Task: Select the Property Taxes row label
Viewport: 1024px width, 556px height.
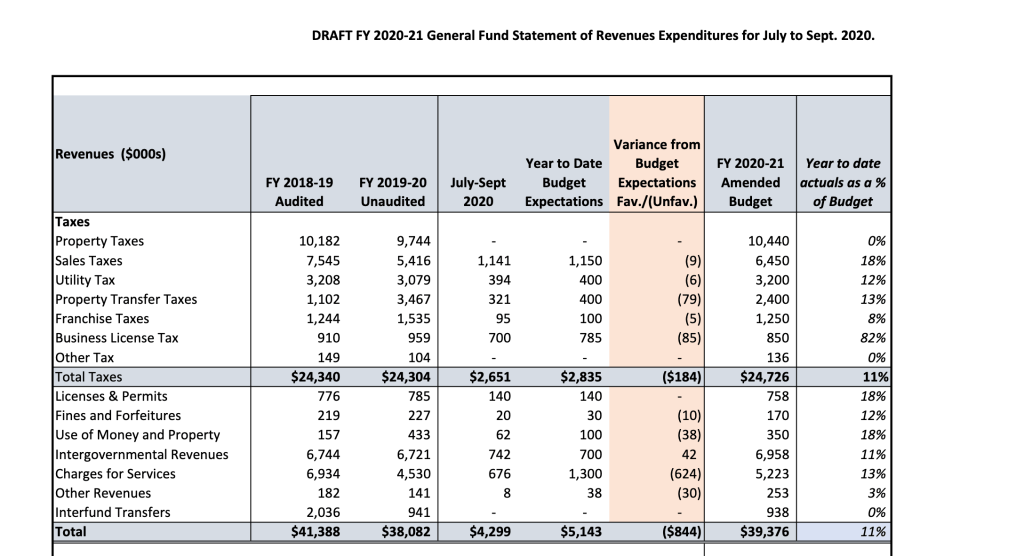Action: click(100, 241)
